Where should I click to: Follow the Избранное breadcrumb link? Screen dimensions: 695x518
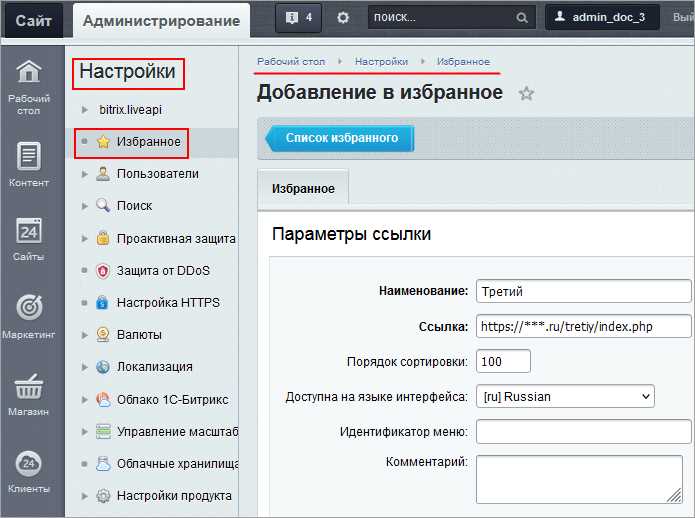point(463,62)
